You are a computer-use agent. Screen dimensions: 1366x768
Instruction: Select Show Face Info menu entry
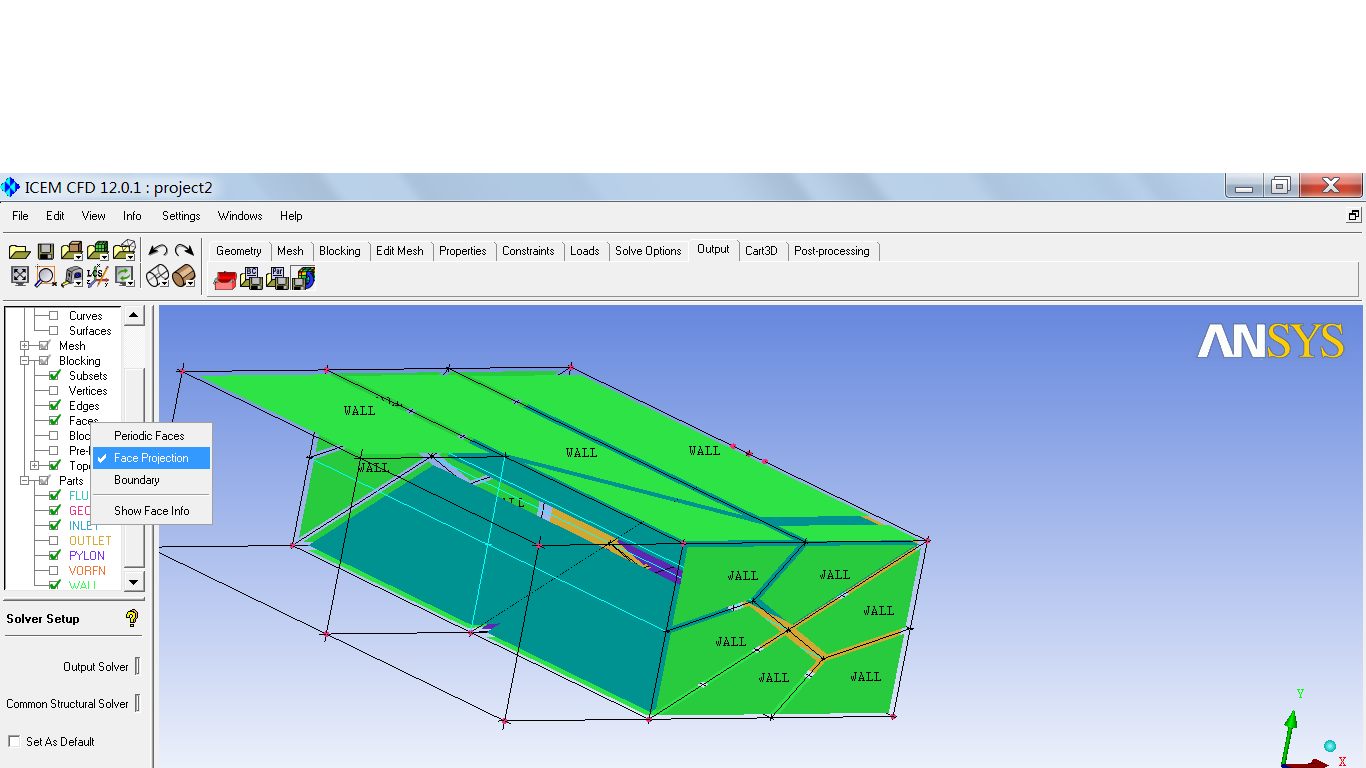[x=151, y=511]
